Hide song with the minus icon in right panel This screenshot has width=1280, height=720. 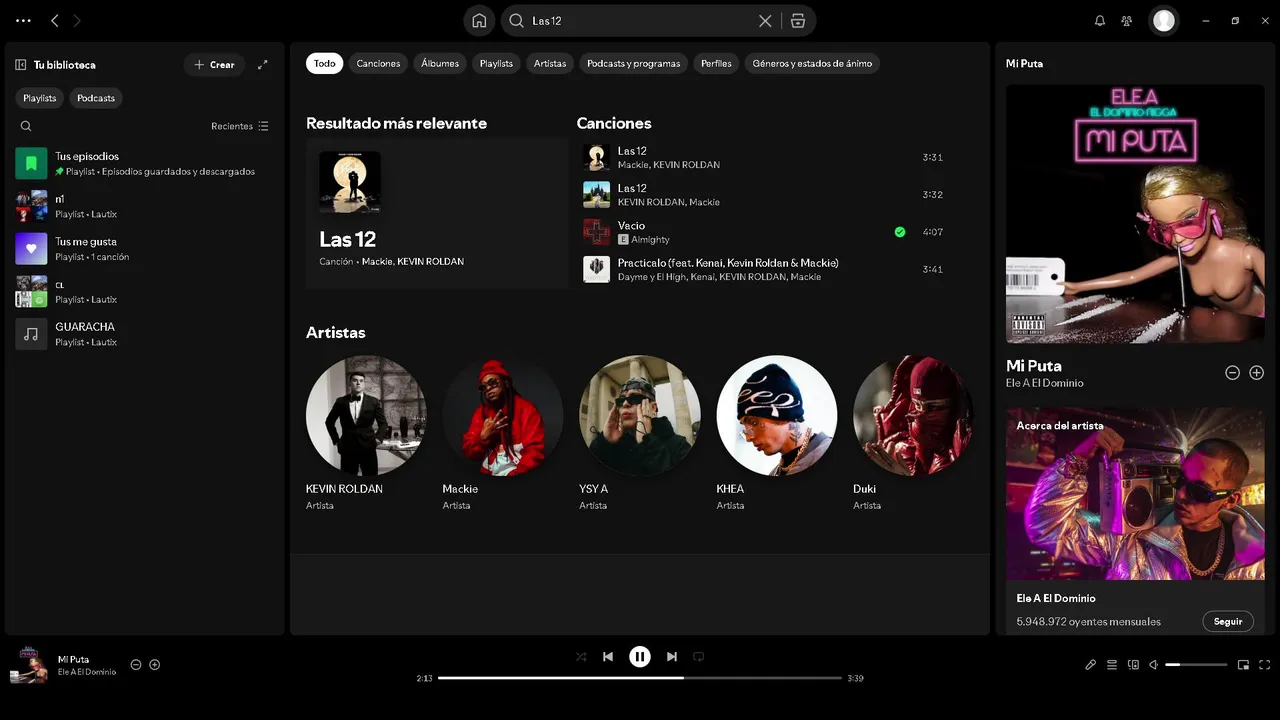click(1233, 373)
